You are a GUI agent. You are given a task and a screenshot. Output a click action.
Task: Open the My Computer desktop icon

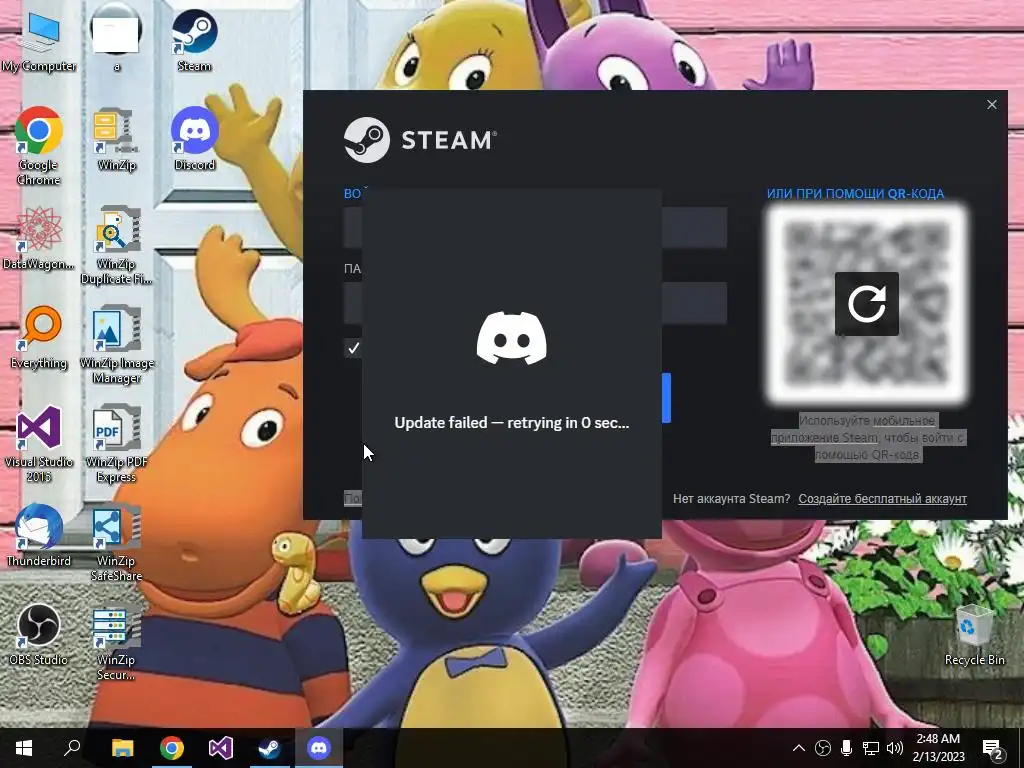[x=39, y=39]
